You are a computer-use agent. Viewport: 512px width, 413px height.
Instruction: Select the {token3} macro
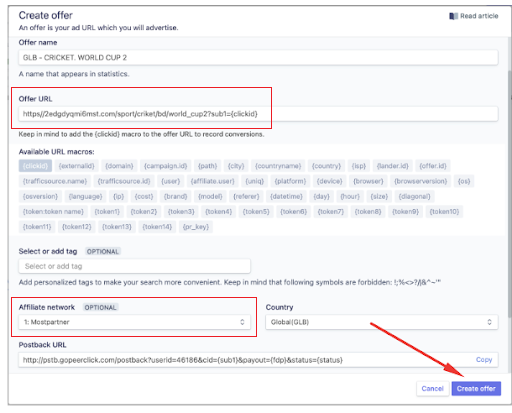point(181,212)
